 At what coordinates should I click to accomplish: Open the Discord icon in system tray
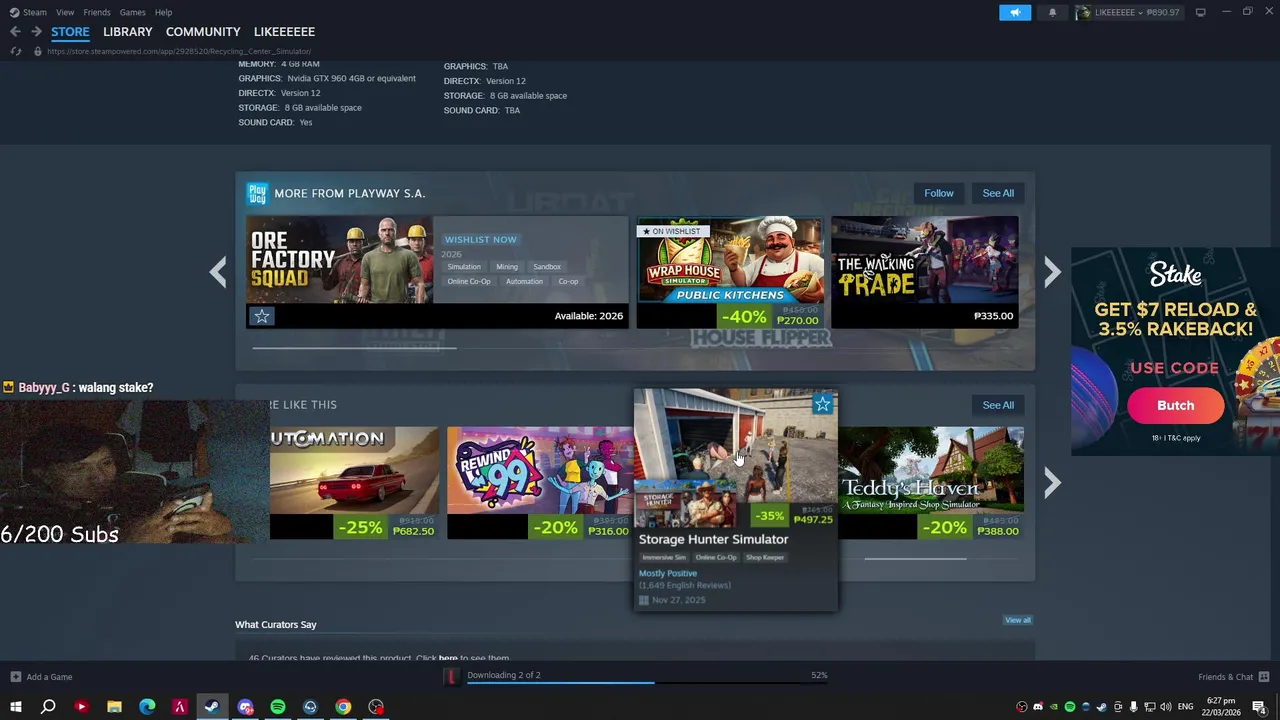tap(1037, 707)
